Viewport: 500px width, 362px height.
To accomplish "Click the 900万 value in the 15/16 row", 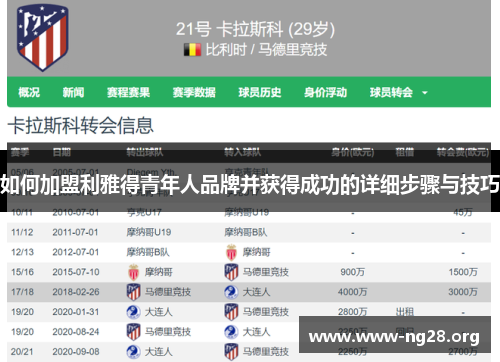I will click(353, 272).
